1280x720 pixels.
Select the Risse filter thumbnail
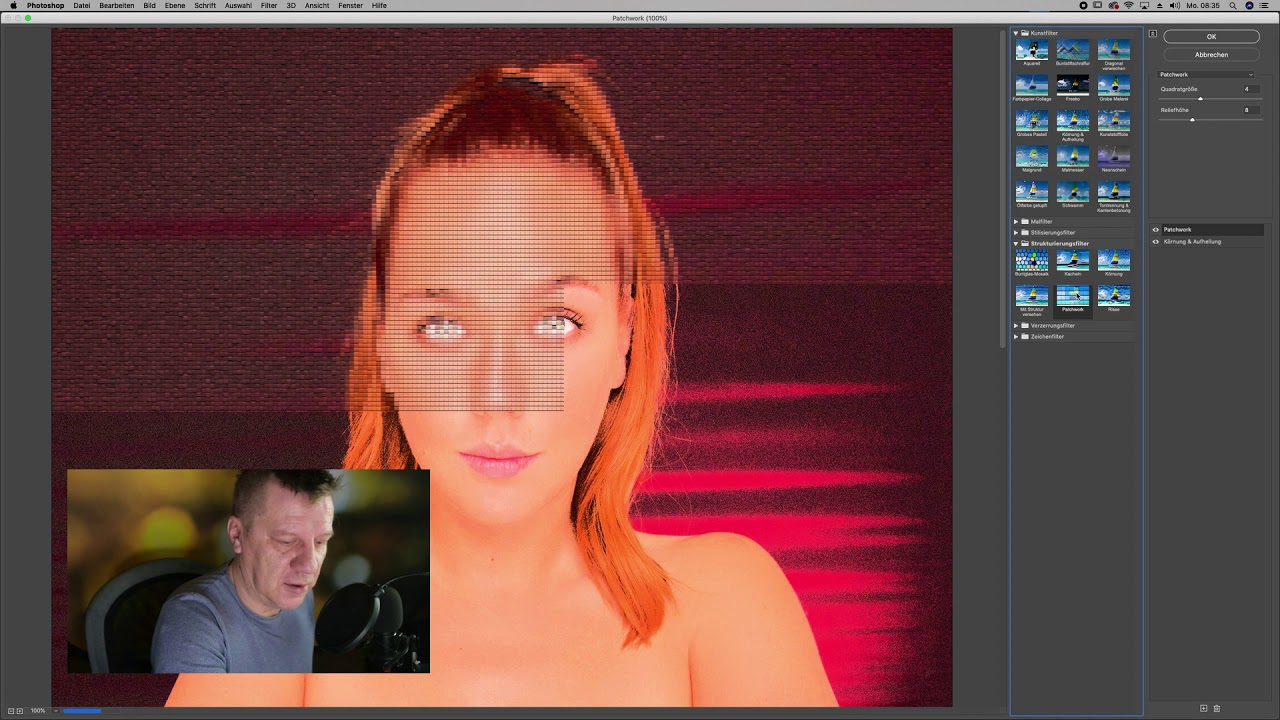(1114, 296)
